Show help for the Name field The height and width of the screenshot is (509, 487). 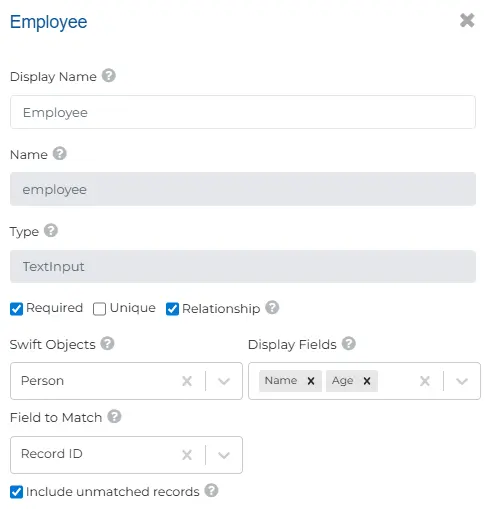60,154
